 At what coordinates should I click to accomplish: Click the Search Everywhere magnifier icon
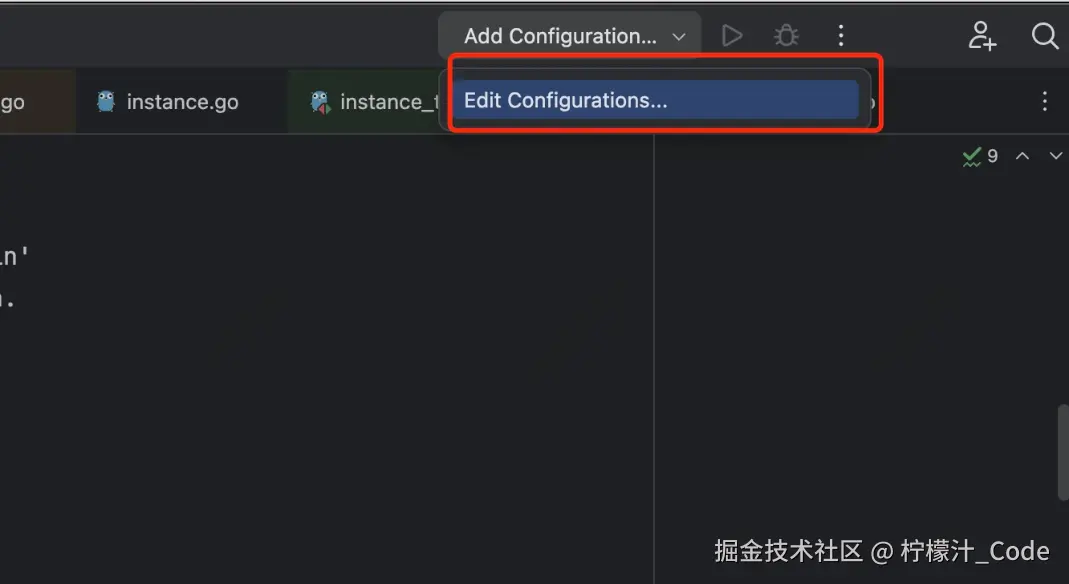coord(1045,36)
